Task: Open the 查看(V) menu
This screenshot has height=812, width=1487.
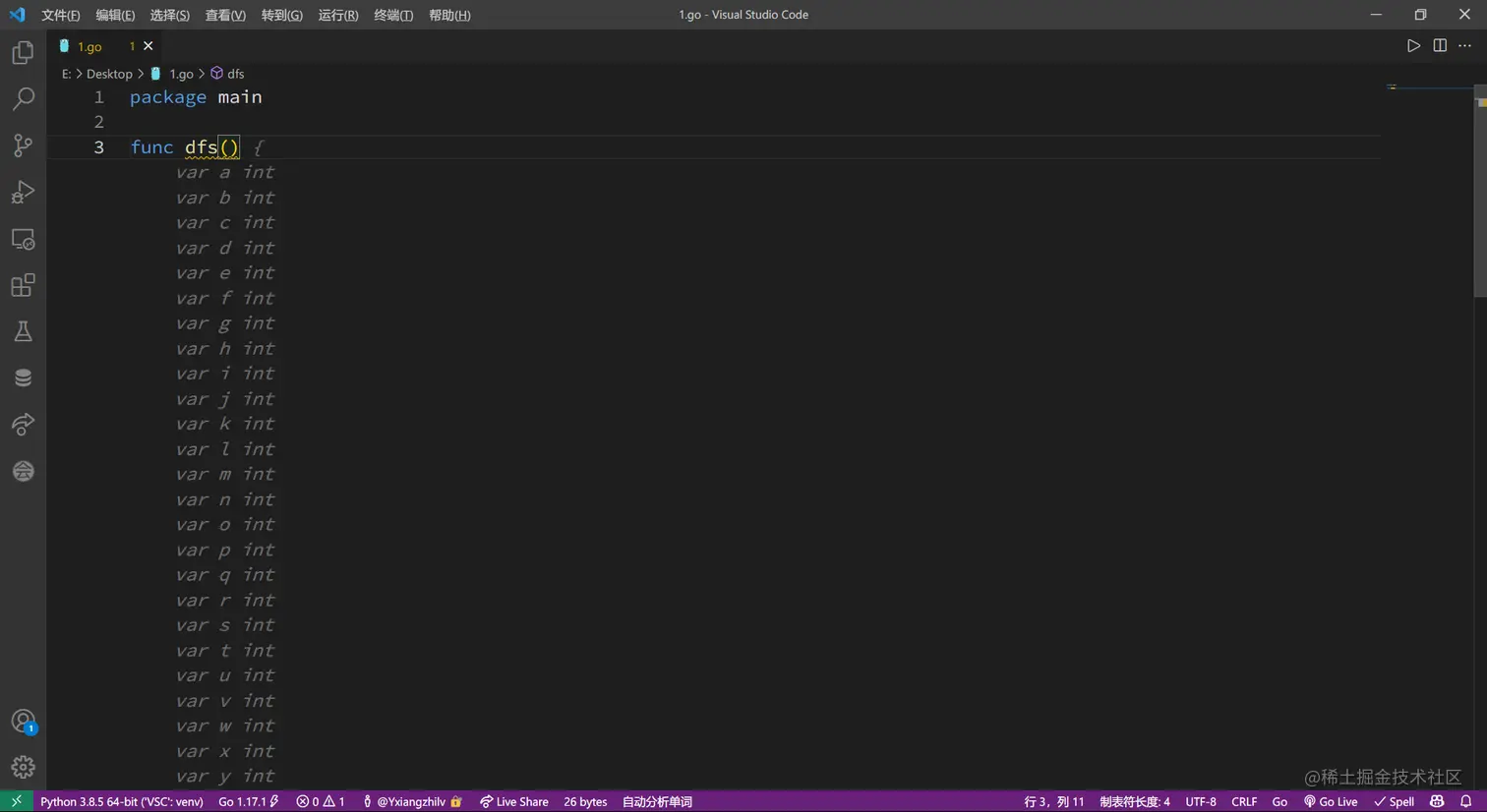Action: coord(225,15)
